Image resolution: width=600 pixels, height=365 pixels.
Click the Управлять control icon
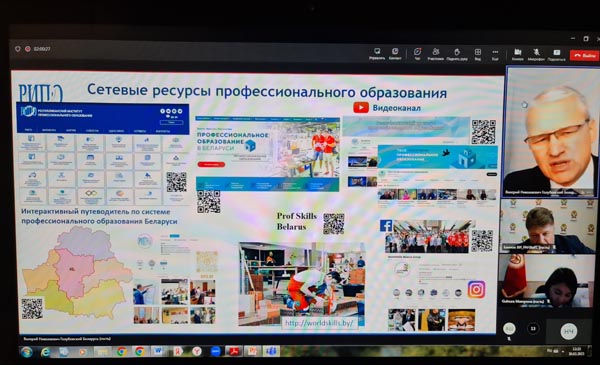[377, 54]
